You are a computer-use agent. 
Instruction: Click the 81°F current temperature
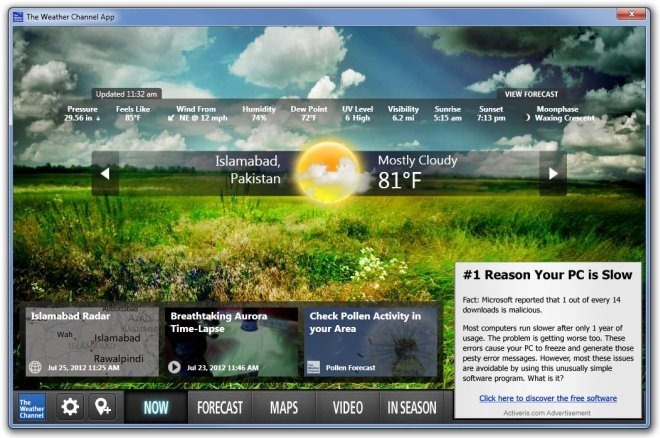coord(399,180)
